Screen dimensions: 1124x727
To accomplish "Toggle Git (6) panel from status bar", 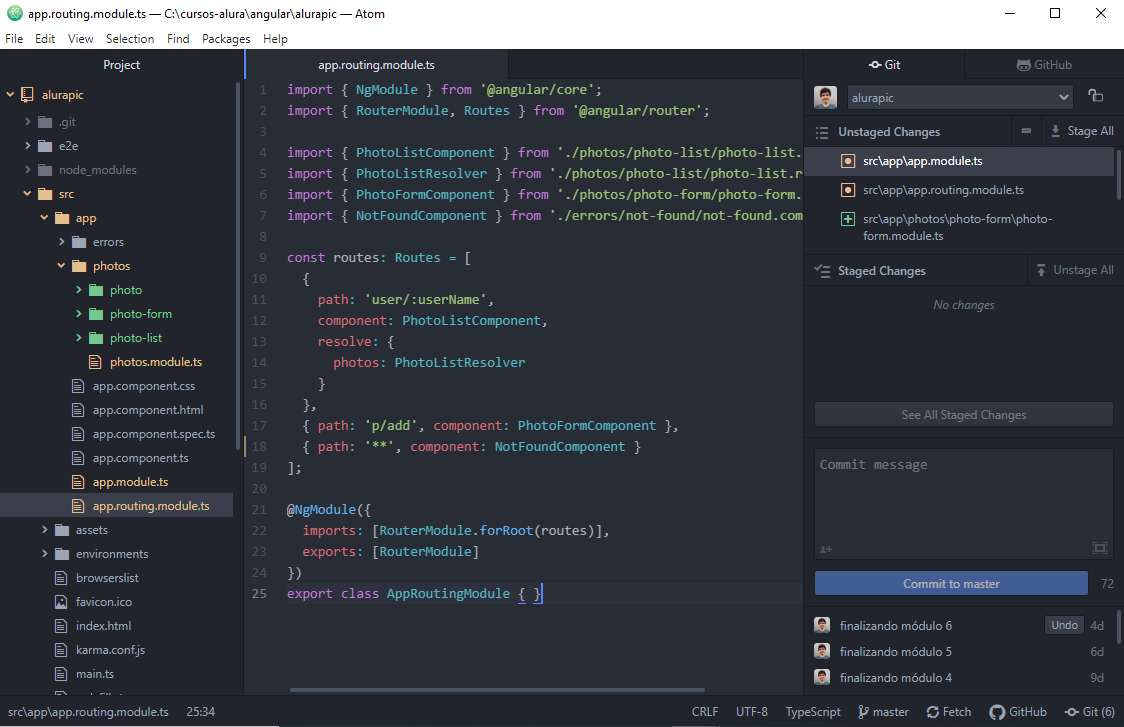I will pos(1090,711).
